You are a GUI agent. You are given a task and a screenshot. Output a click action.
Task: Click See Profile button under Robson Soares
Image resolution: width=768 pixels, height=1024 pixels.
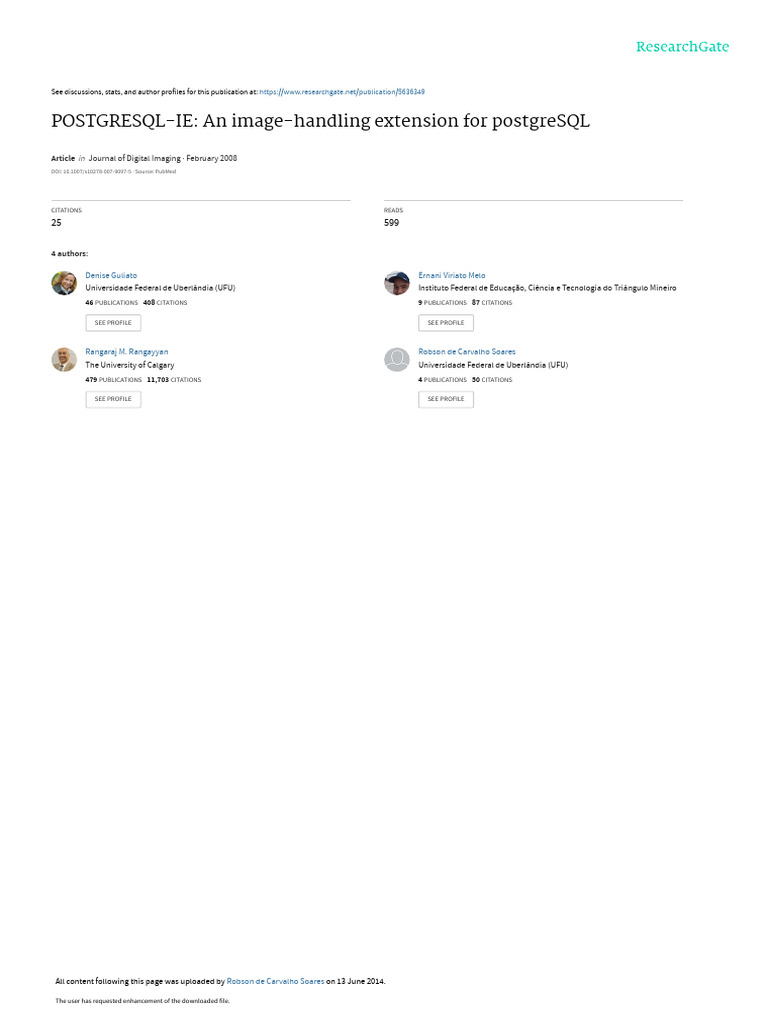click(446, 399)
